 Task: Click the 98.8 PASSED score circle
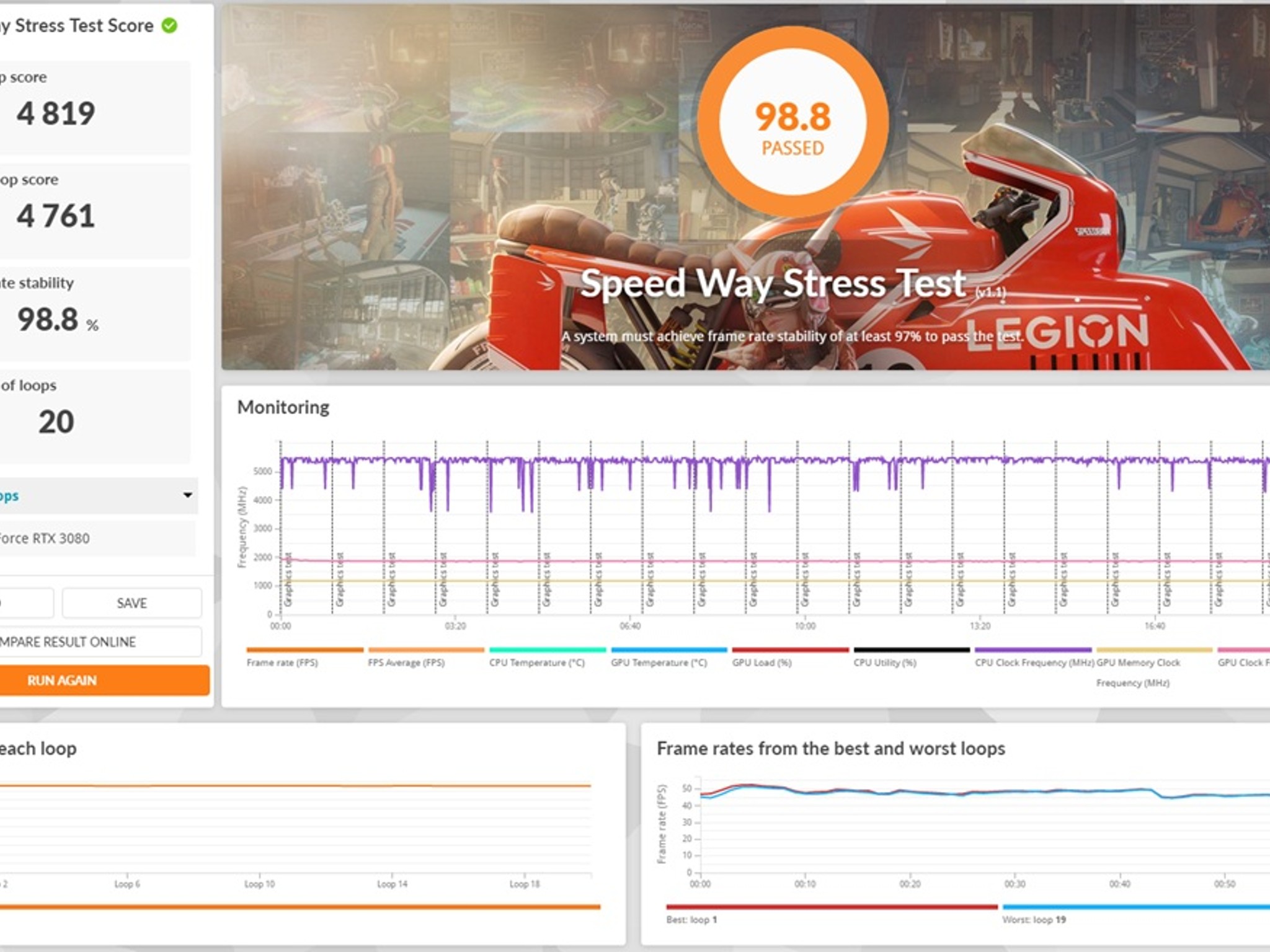793,122
